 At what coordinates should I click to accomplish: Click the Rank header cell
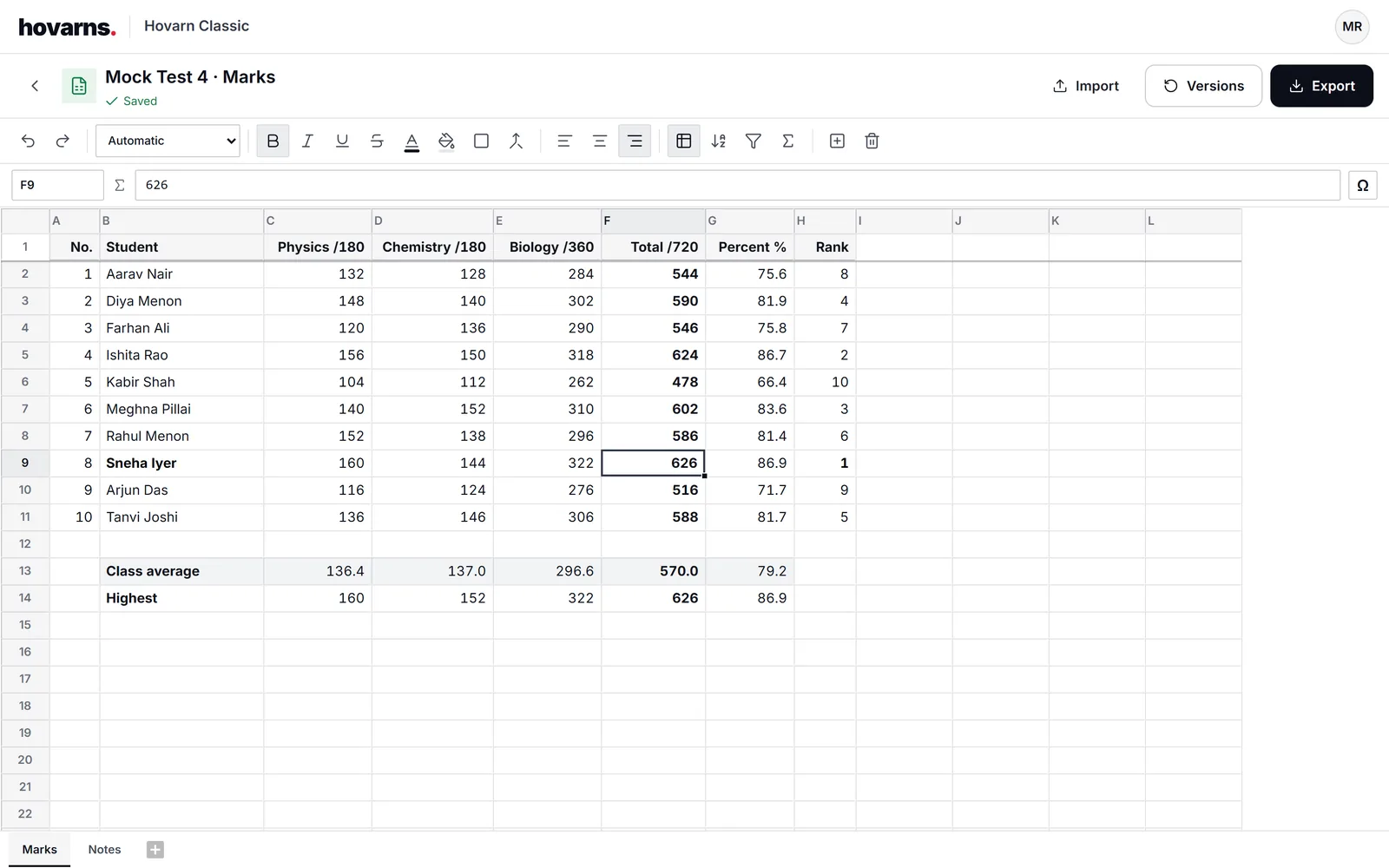tap(825, 247)
